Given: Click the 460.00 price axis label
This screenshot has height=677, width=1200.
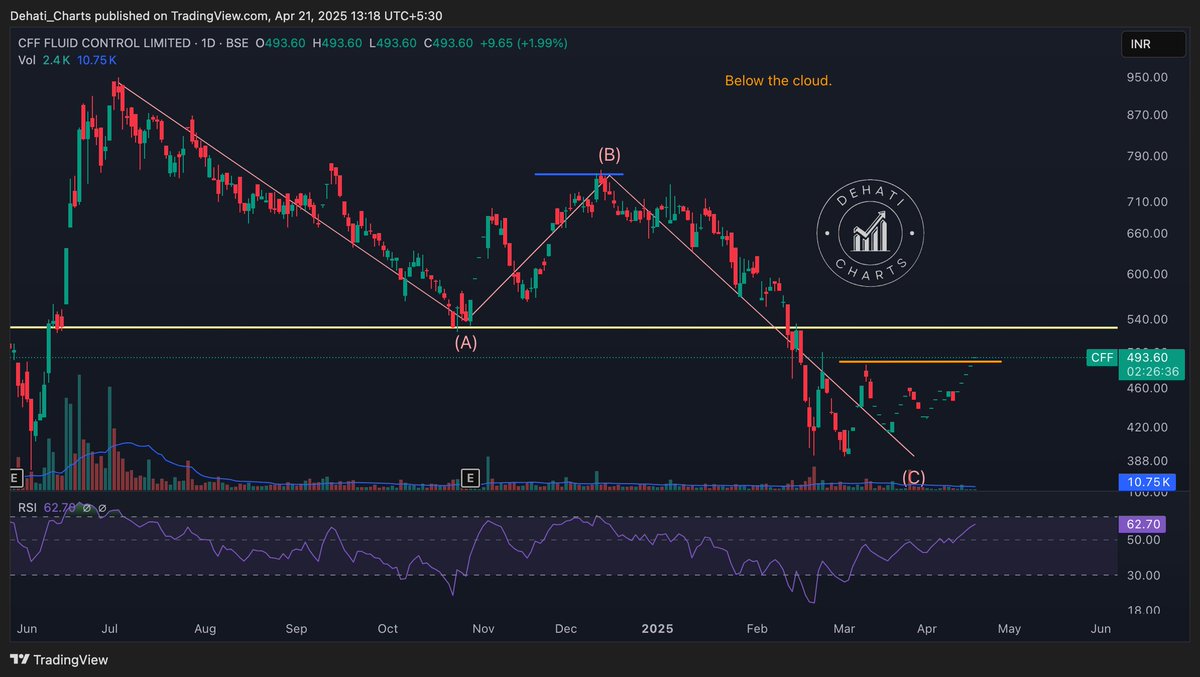Looking at the screenshot, I should point(1147,388).
